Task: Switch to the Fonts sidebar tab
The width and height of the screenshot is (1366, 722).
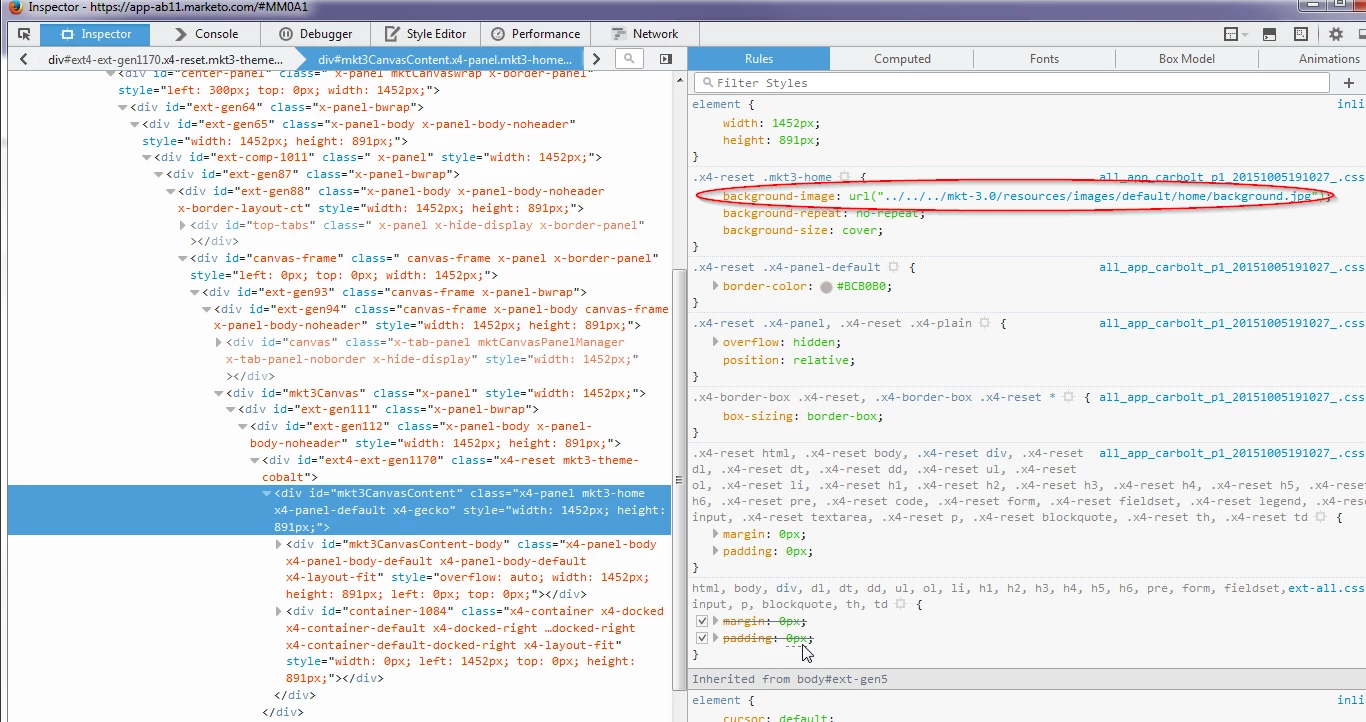Action: (1044, 59)
